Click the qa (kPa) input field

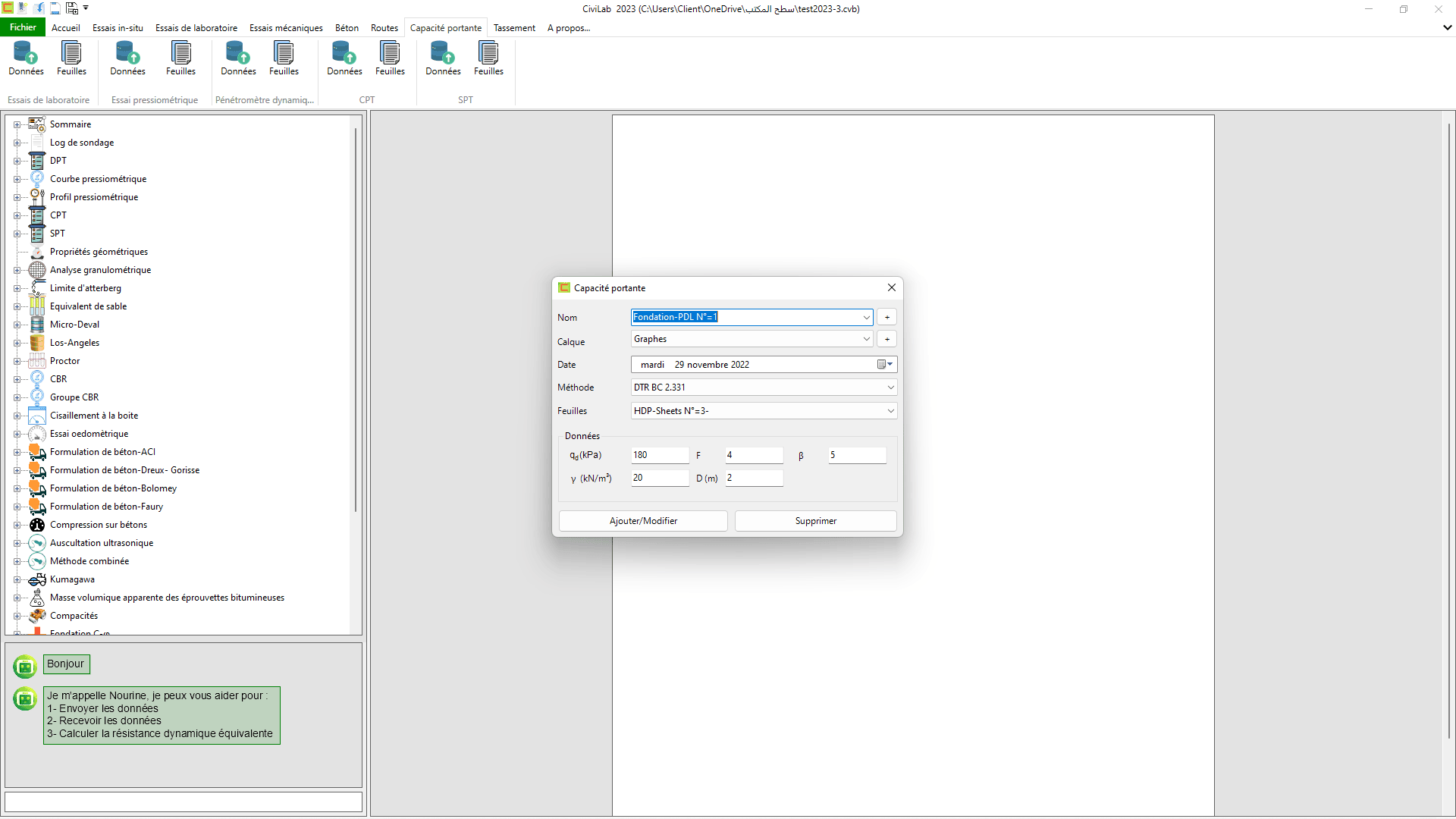pyautogui.click(x=660, y=455)
